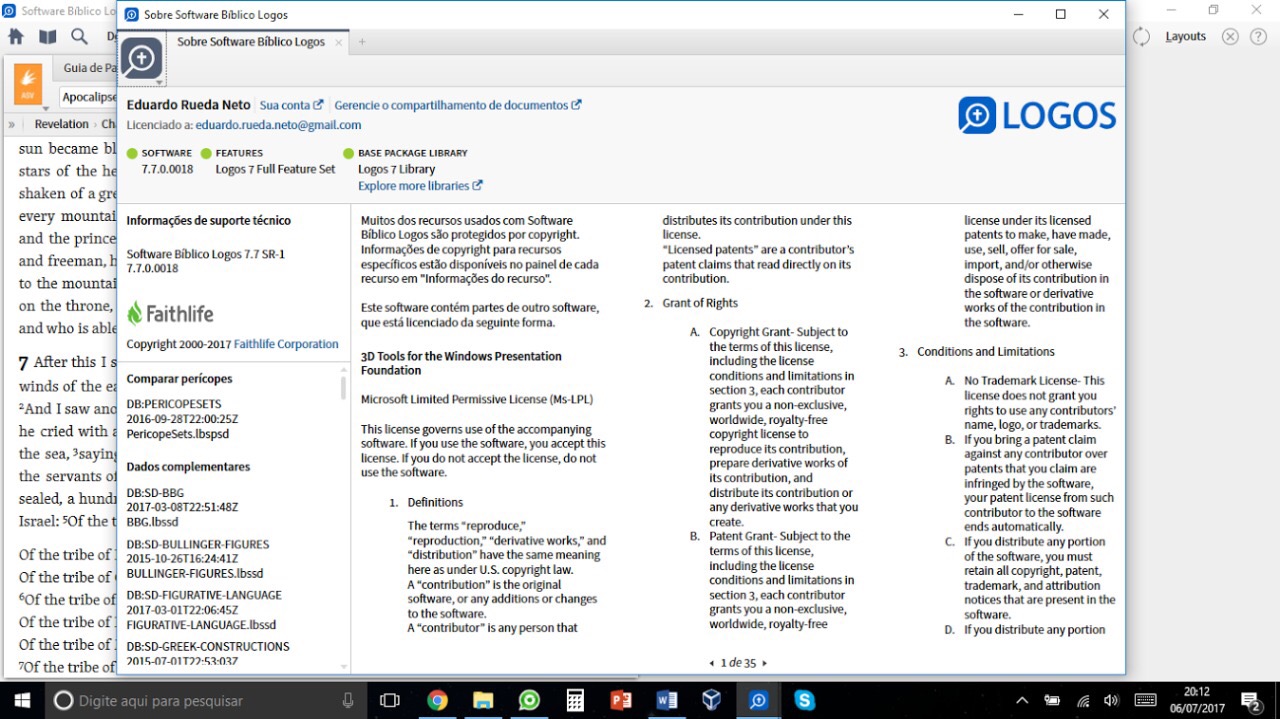1280x719 pixels.
Task: Click the search magnifier icon
Action: point(80,37)
